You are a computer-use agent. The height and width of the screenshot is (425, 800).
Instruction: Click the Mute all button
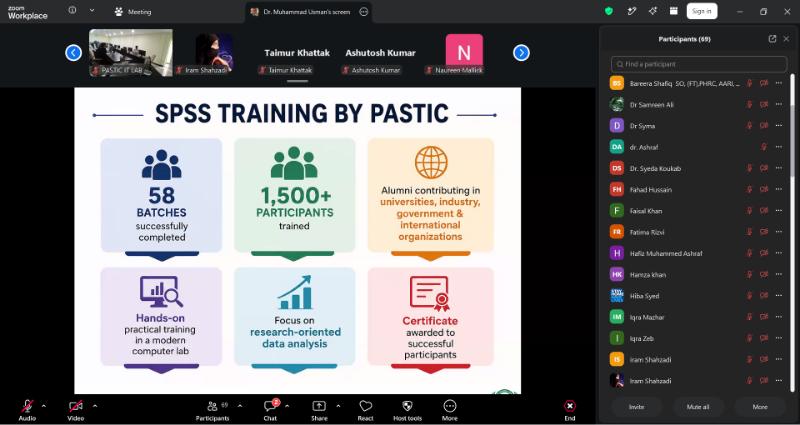pyautogui.click(x=698, y=407)
